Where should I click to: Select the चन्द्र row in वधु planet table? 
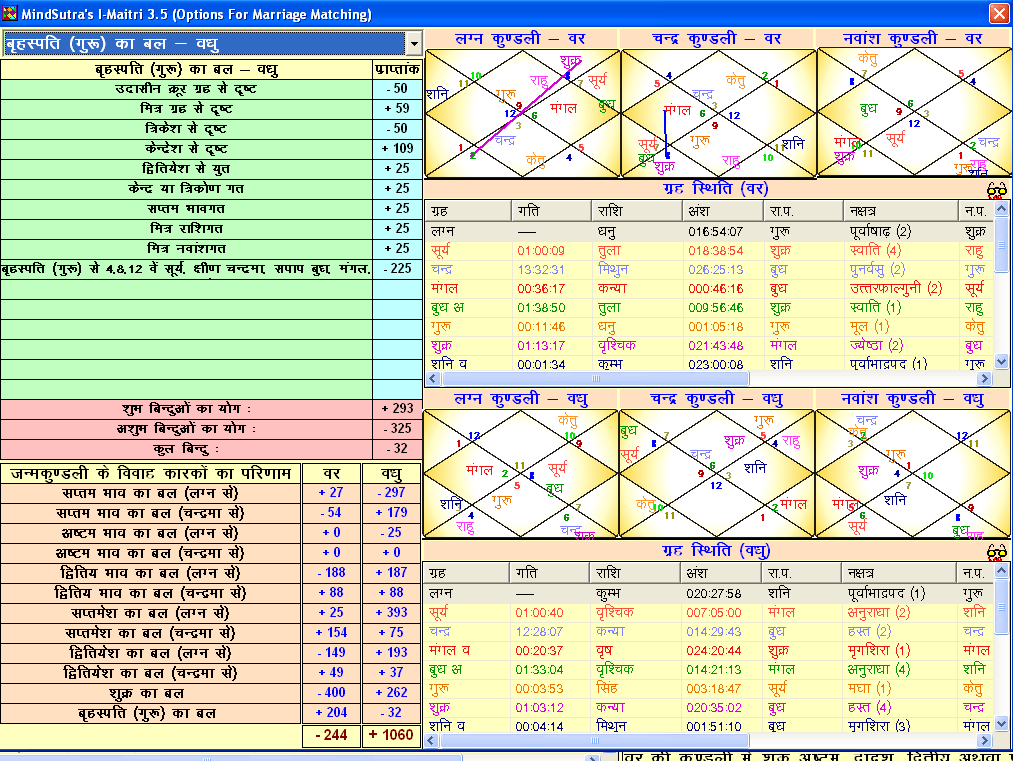(709, 632)
